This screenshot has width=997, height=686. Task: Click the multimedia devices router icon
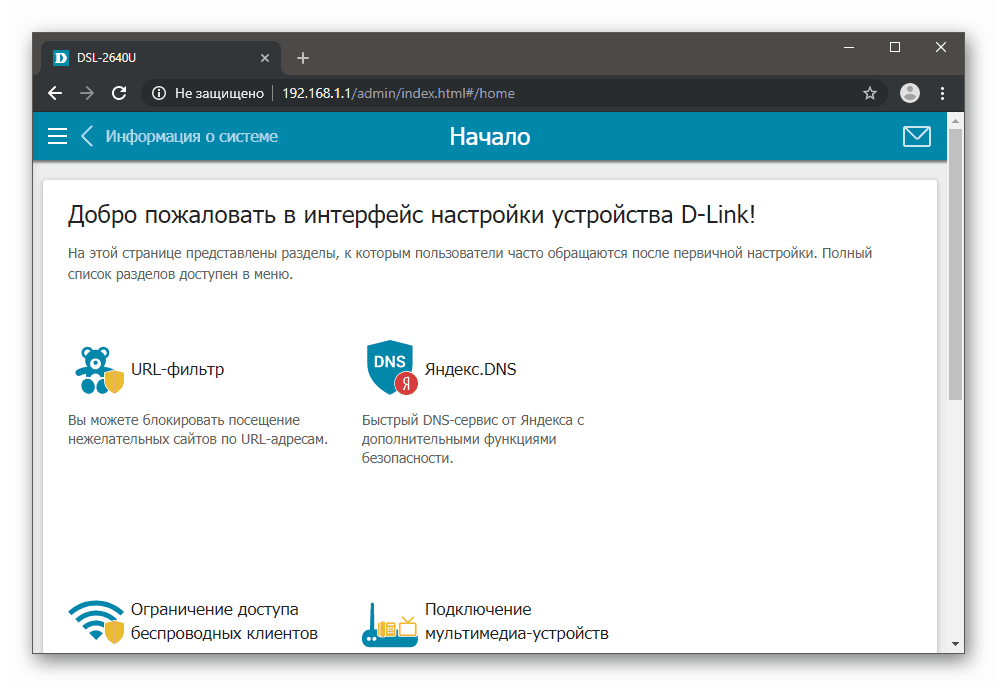pos(390,624)
